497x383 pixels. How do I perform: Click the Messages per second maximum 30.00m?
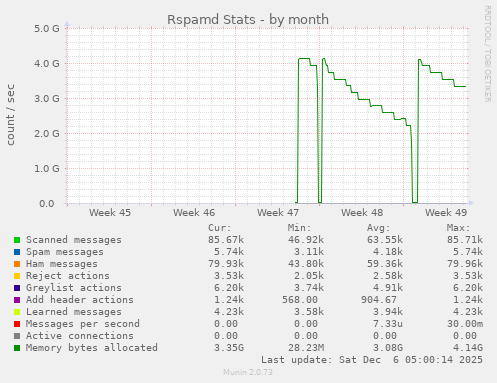465,324
